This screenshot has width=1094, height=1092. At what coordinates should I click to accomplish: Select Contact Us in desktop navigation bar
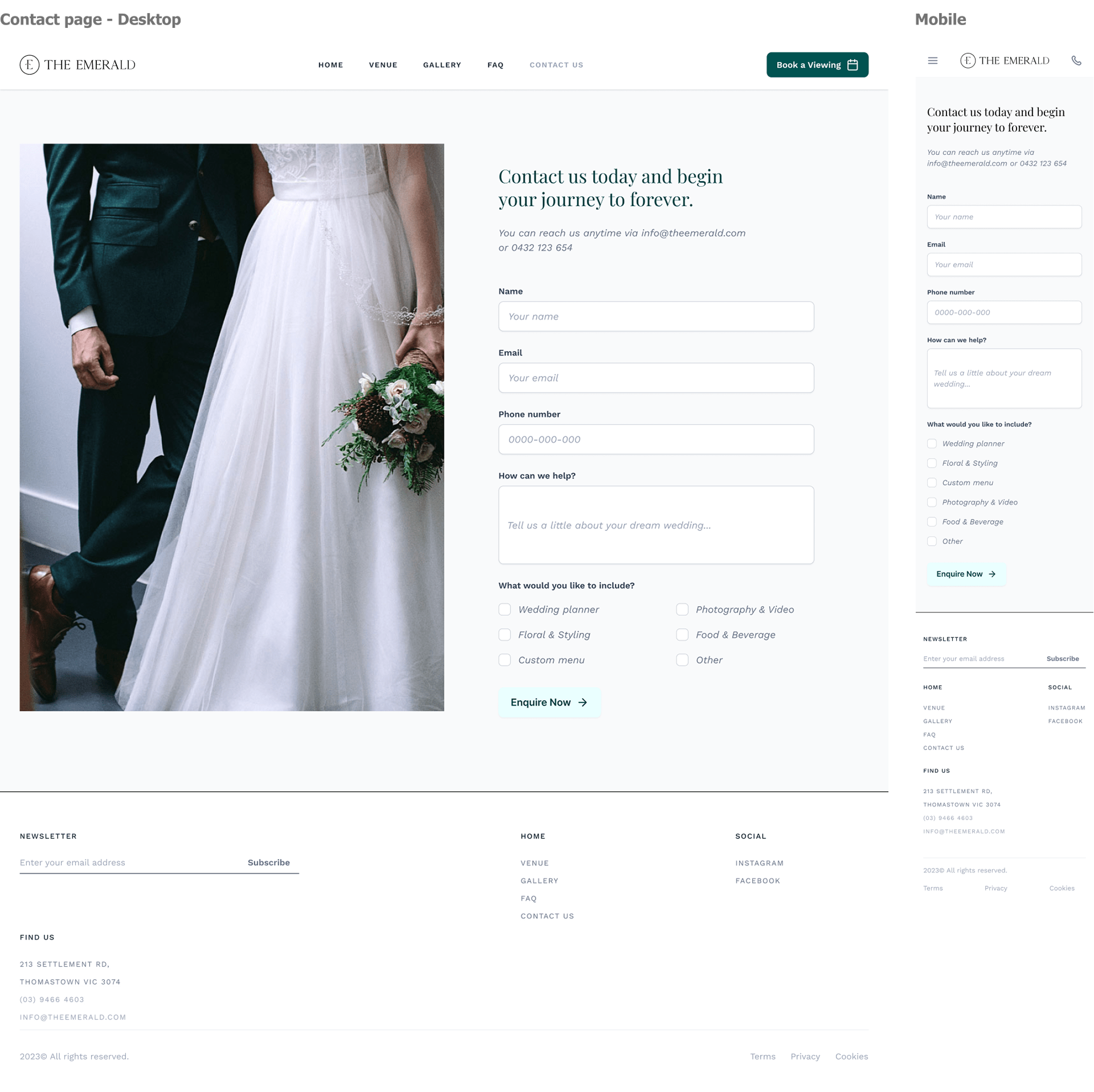point(556,65)
